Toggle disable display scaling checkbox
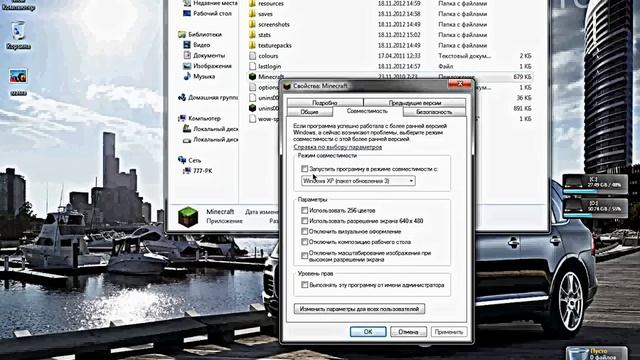640x360 pixels. coord(304,256)
